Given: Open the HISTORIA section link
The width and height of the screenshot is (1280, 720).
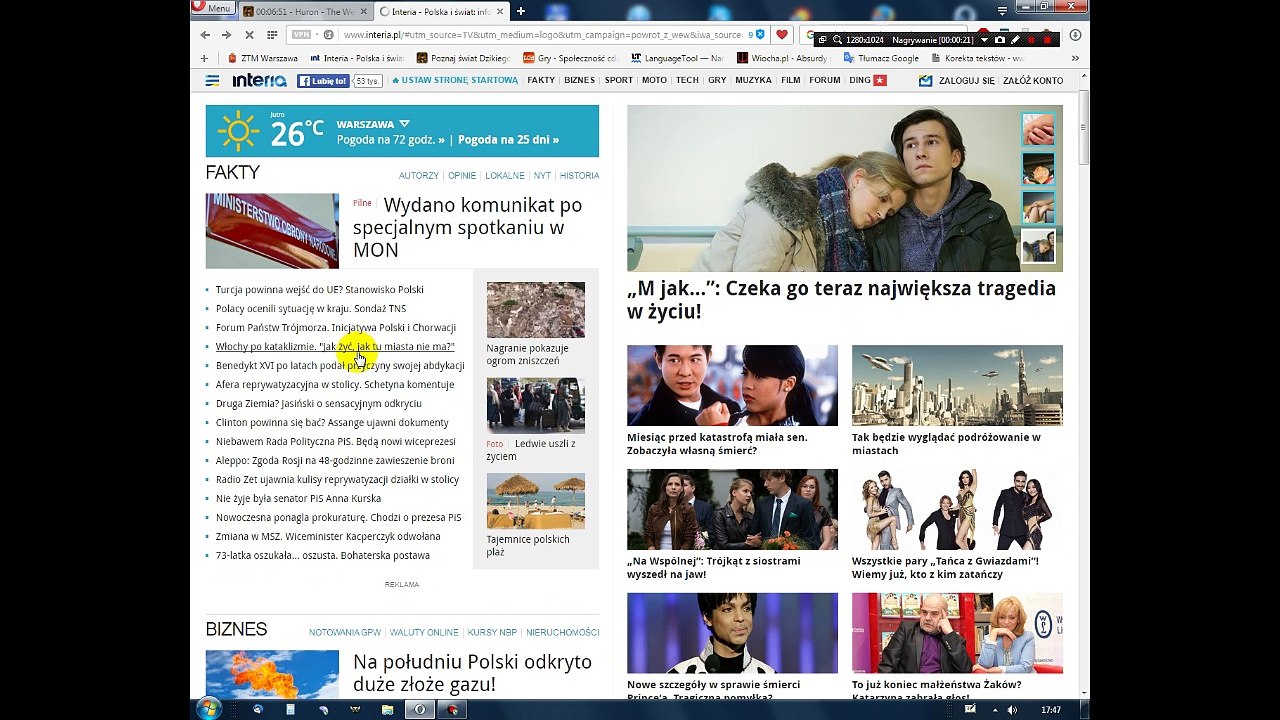Looking at the screenshot, I should point(579,175).
